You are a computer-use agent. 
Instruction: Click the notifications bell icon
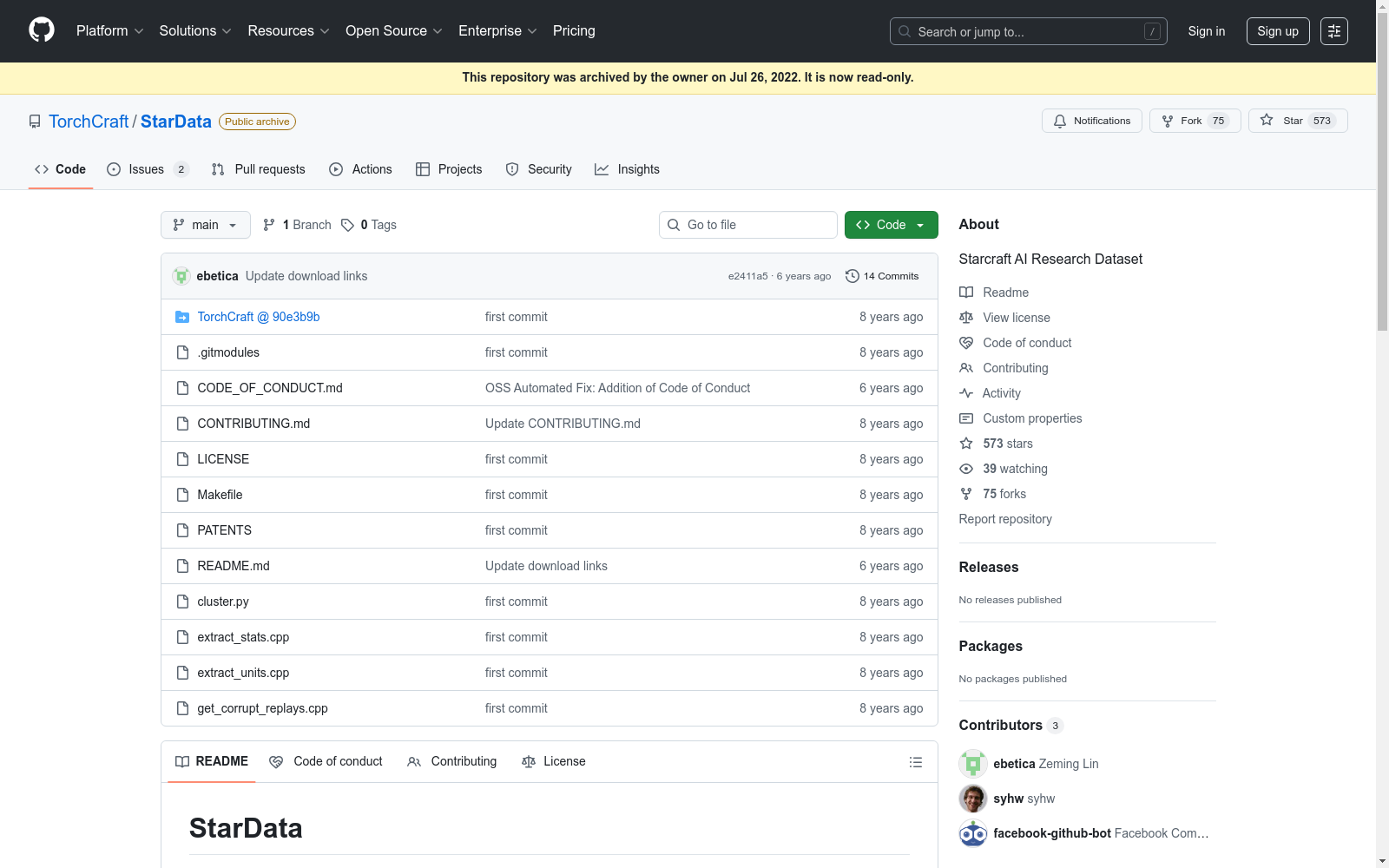tap(1060, 121)
